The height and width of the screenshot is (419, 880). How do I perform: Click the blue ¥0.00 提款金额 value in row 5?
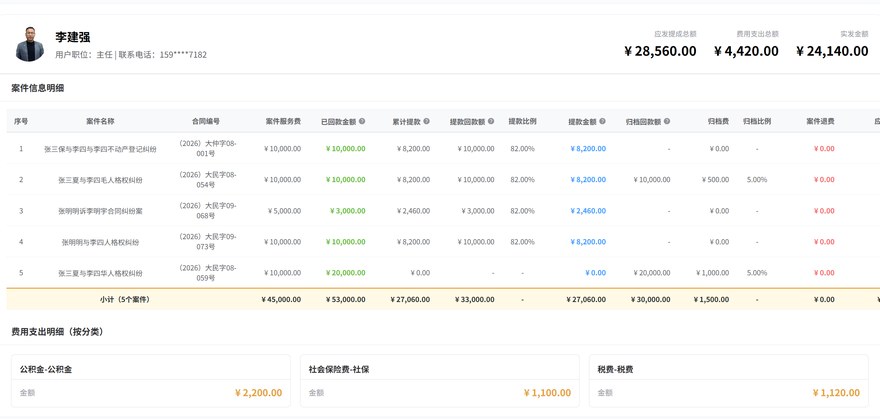point(595,273)
